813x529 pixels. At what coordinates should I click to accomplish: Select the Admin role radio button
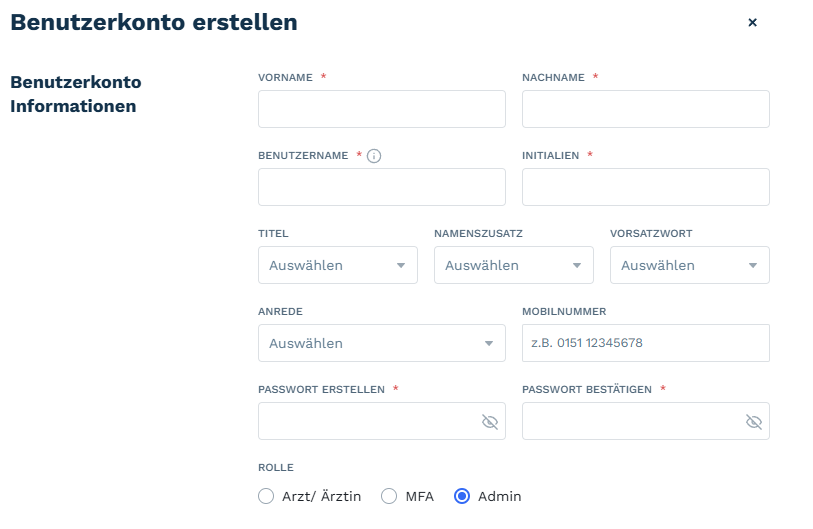pos(462,496)
